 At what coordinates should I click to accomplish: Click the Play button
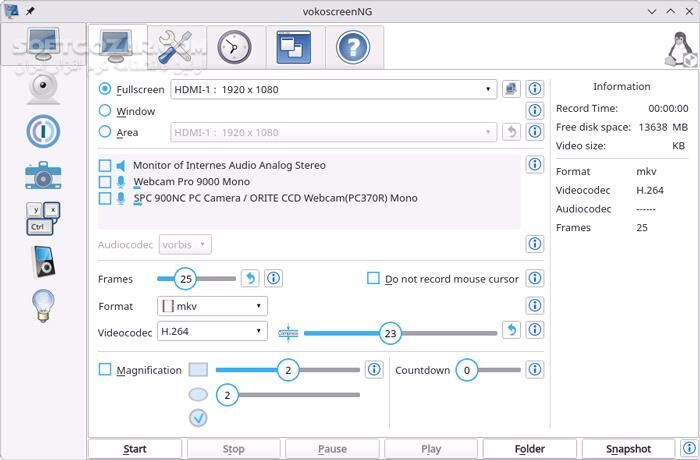coord(431,449)
